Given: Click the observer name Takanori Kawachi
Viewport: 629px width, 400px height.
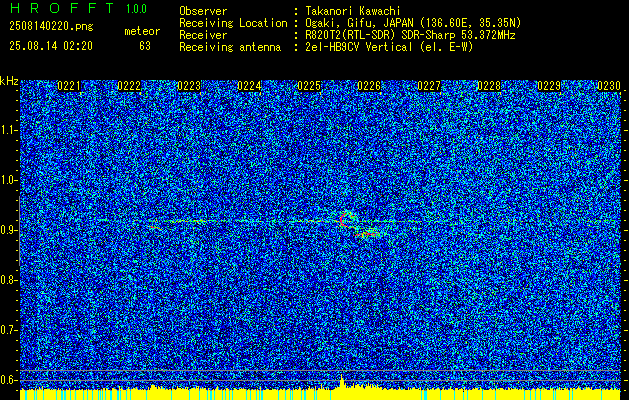Looking at the screenshot, I should pyautogui.click(x=353, y=11).
